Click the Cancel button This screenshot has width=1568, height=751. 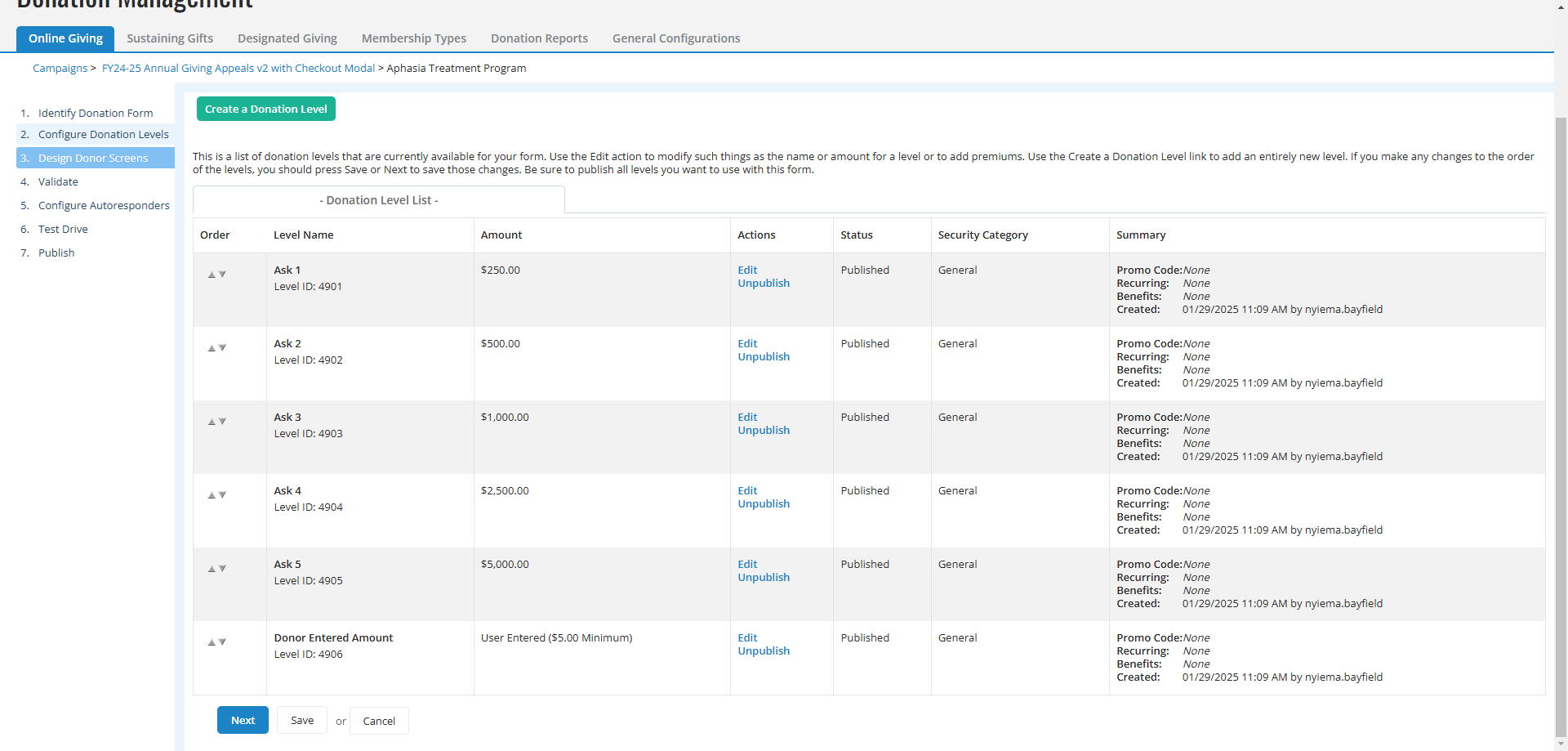(x=379, y=721)
